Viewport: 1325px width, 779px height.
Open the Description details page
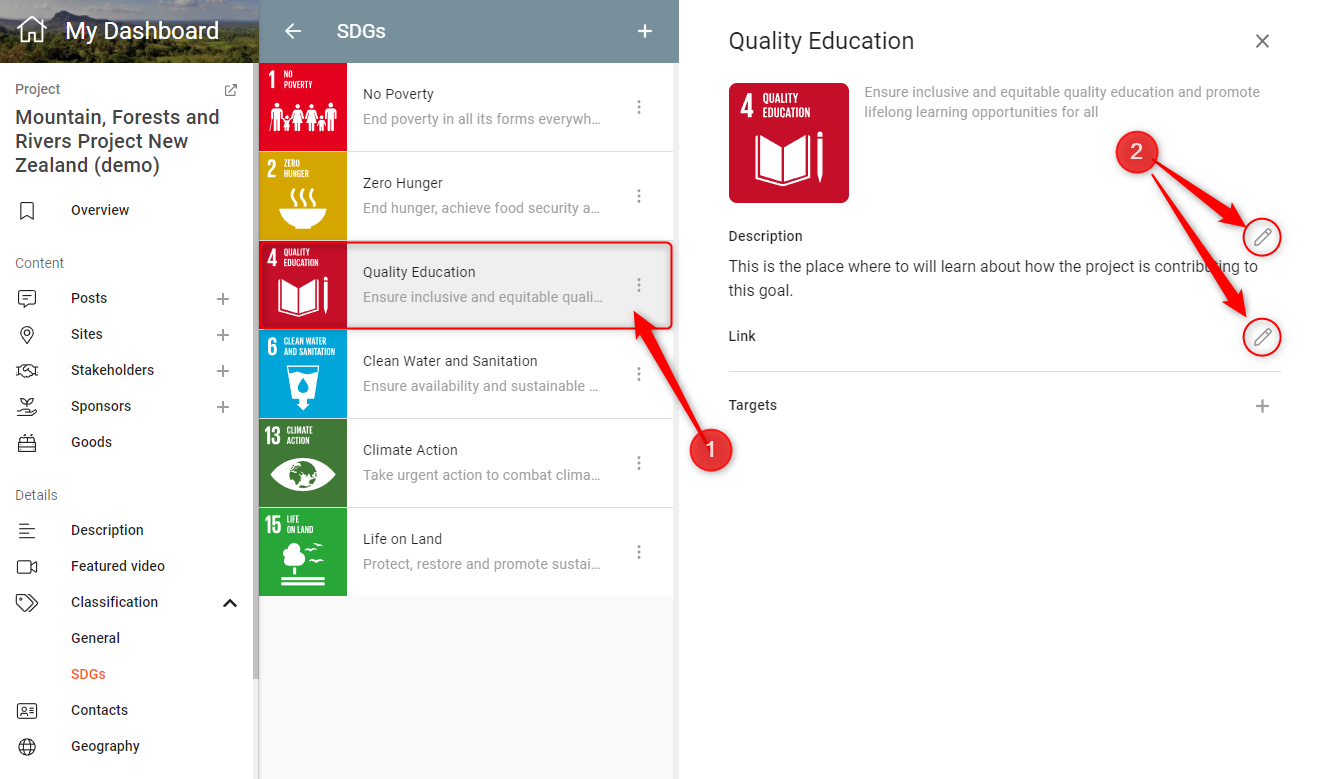(107, 530)
